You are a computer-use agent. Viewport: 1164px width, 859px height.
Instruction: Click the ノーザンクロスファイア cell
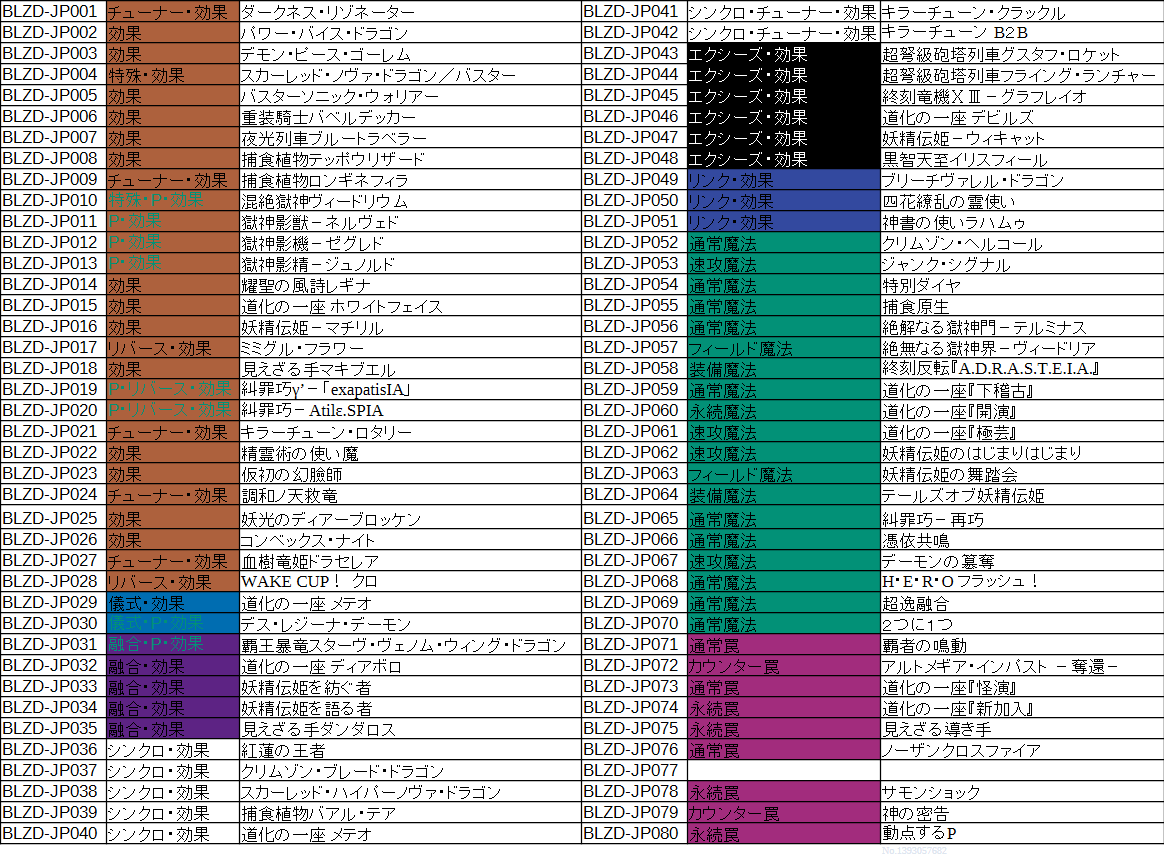(1020, 750)
